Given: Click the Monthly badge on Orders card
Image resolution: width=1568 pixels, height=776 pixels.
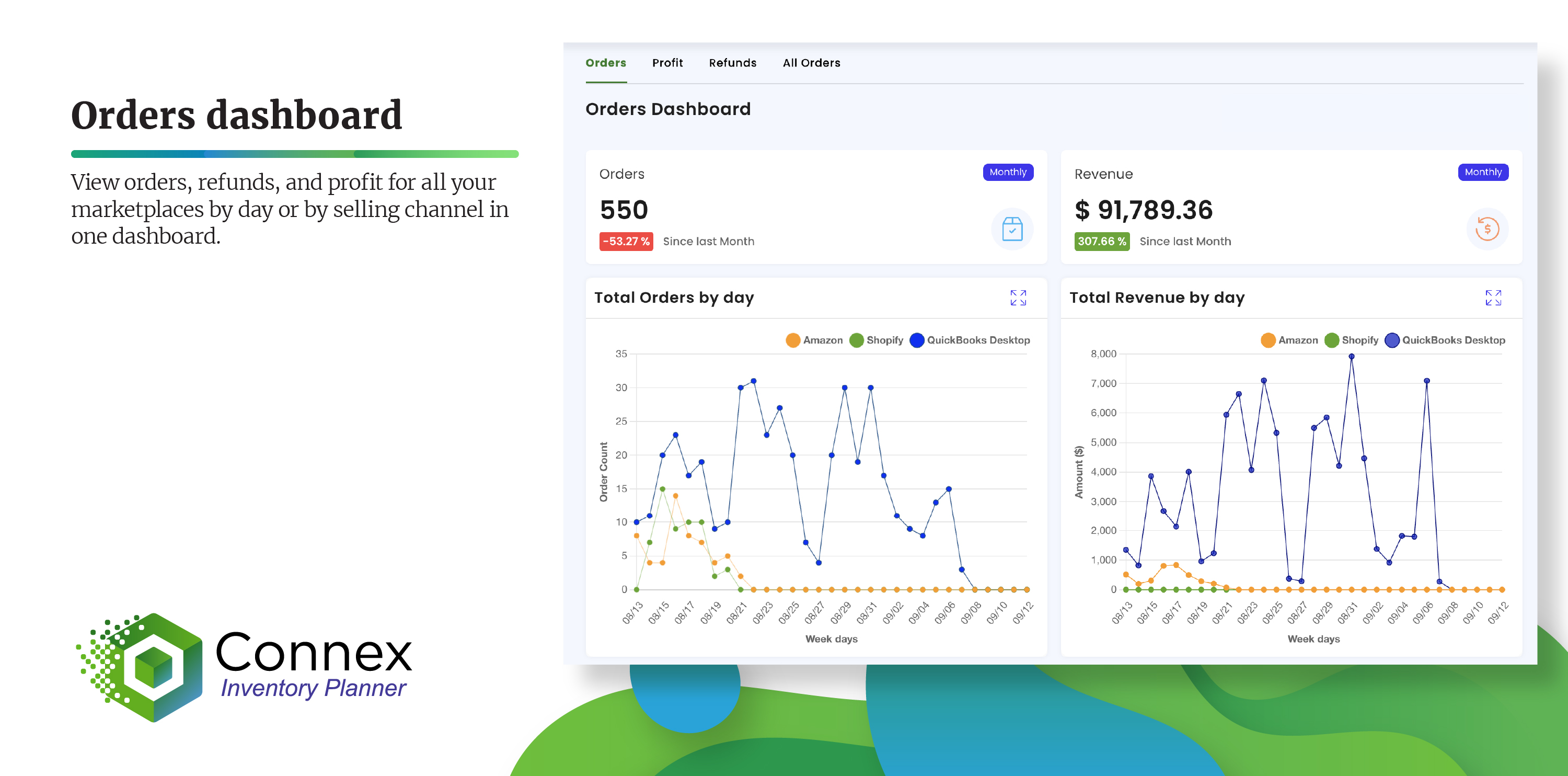Looking at the screenshot, I should (1007, 172).
